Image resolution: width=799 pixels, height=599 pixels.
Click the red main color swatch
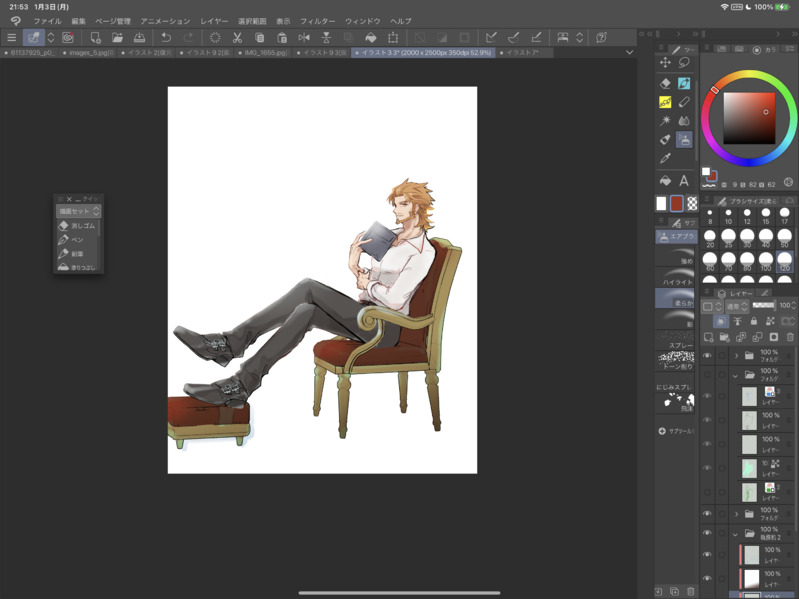pos(676,204)
